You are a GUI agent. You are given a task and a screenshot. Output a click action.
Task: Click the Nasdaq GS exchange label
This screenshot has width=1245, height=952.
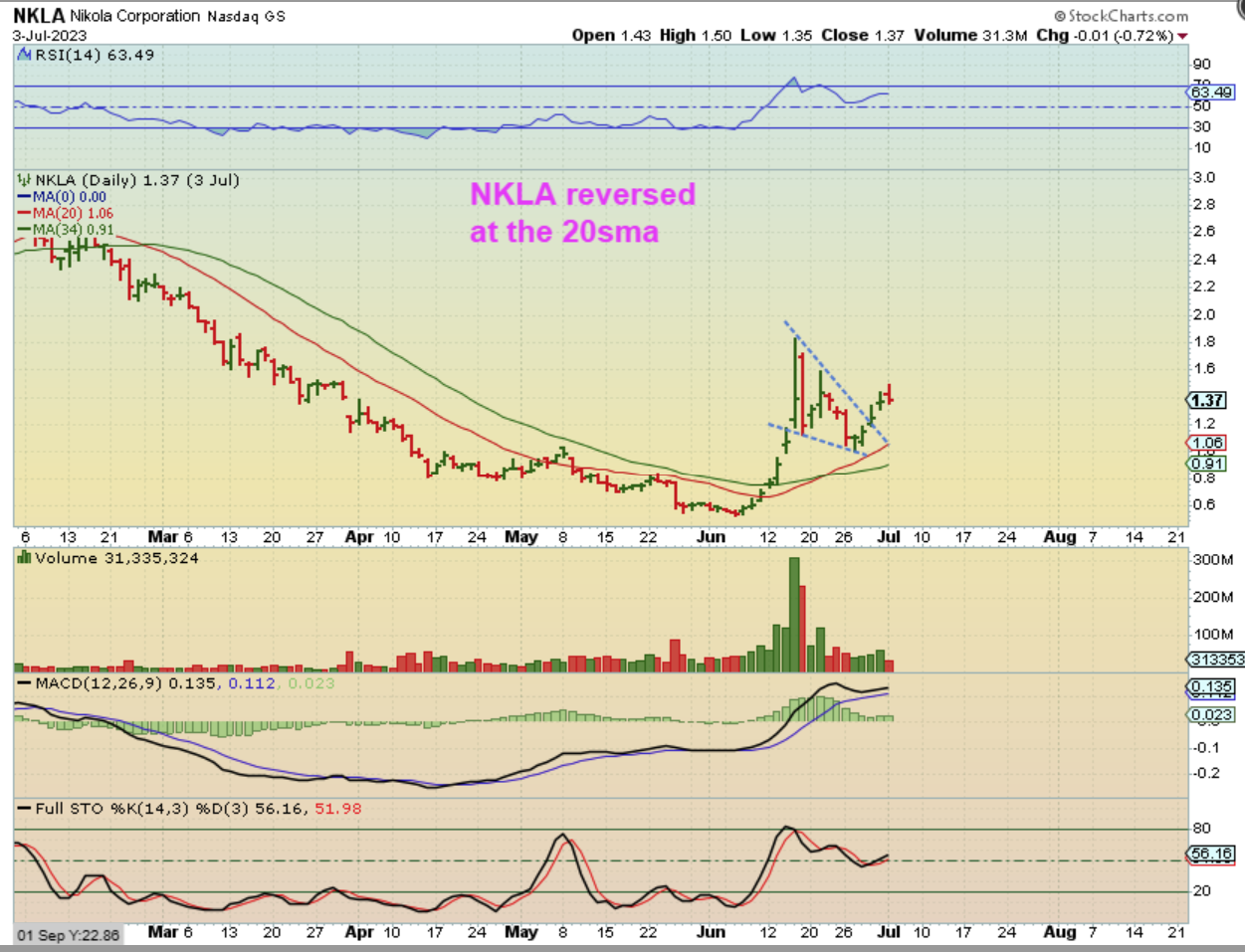tap(246, 16)
